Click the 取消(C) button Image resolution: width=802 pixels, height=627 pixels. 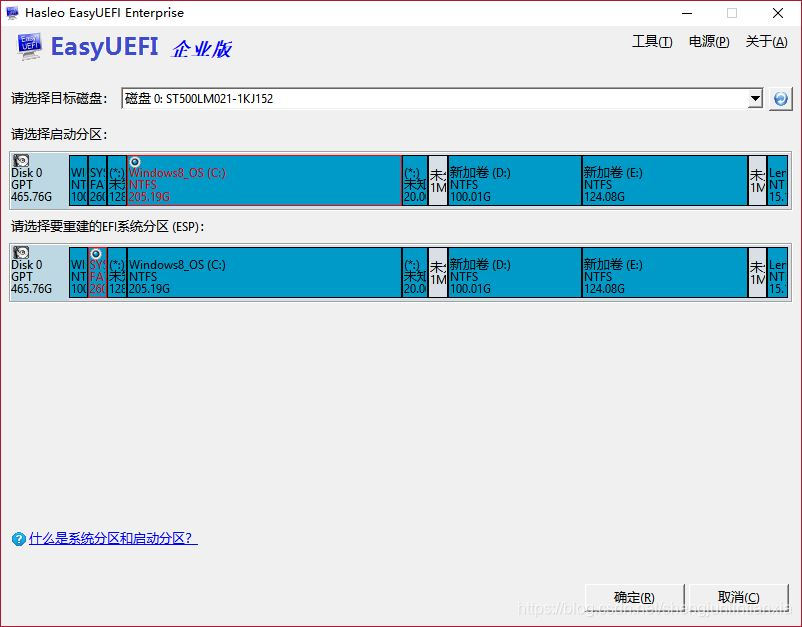[x=739, y=597]
